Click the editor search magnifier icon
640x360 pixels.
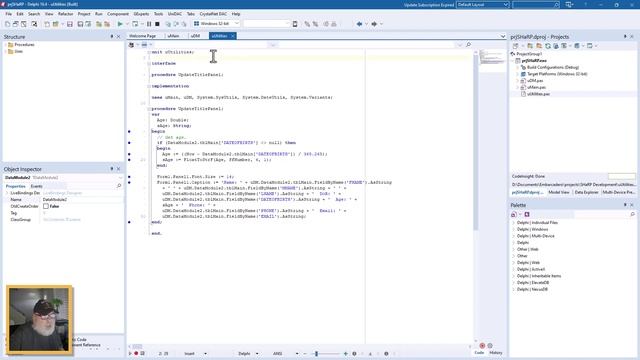pos(469,44)
